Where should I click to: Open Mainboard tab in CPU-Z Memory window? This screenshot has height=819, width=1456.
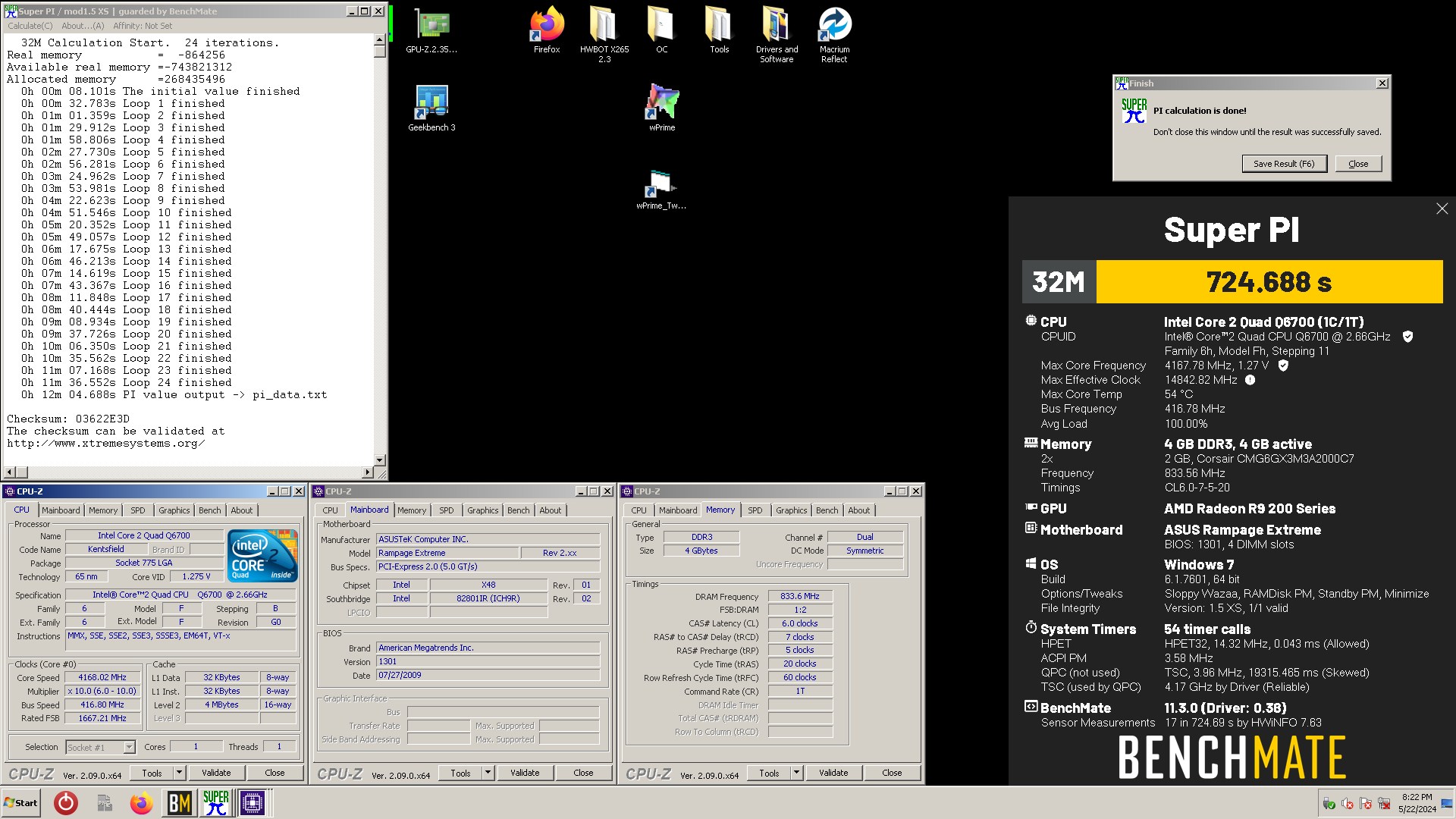pyautogui.click(x=678, y=510)
